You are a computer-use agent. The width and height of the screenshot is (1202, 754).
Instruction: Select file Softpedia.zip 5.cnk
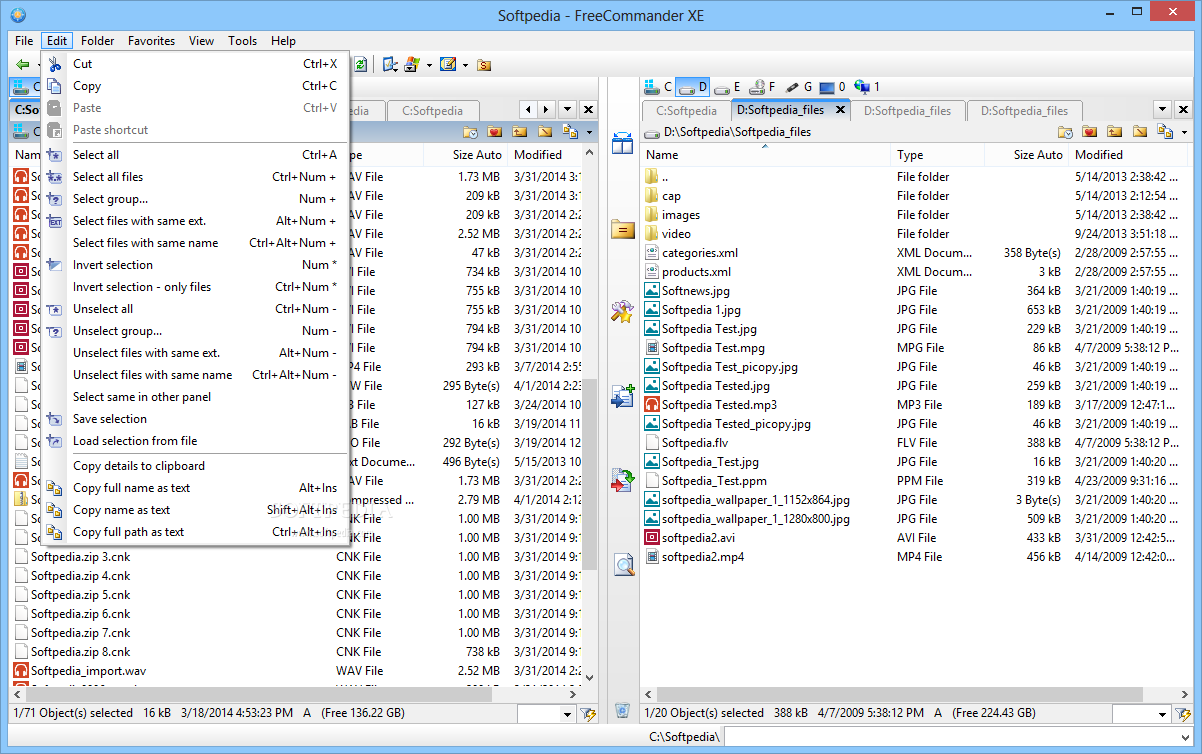coord(80,595)
